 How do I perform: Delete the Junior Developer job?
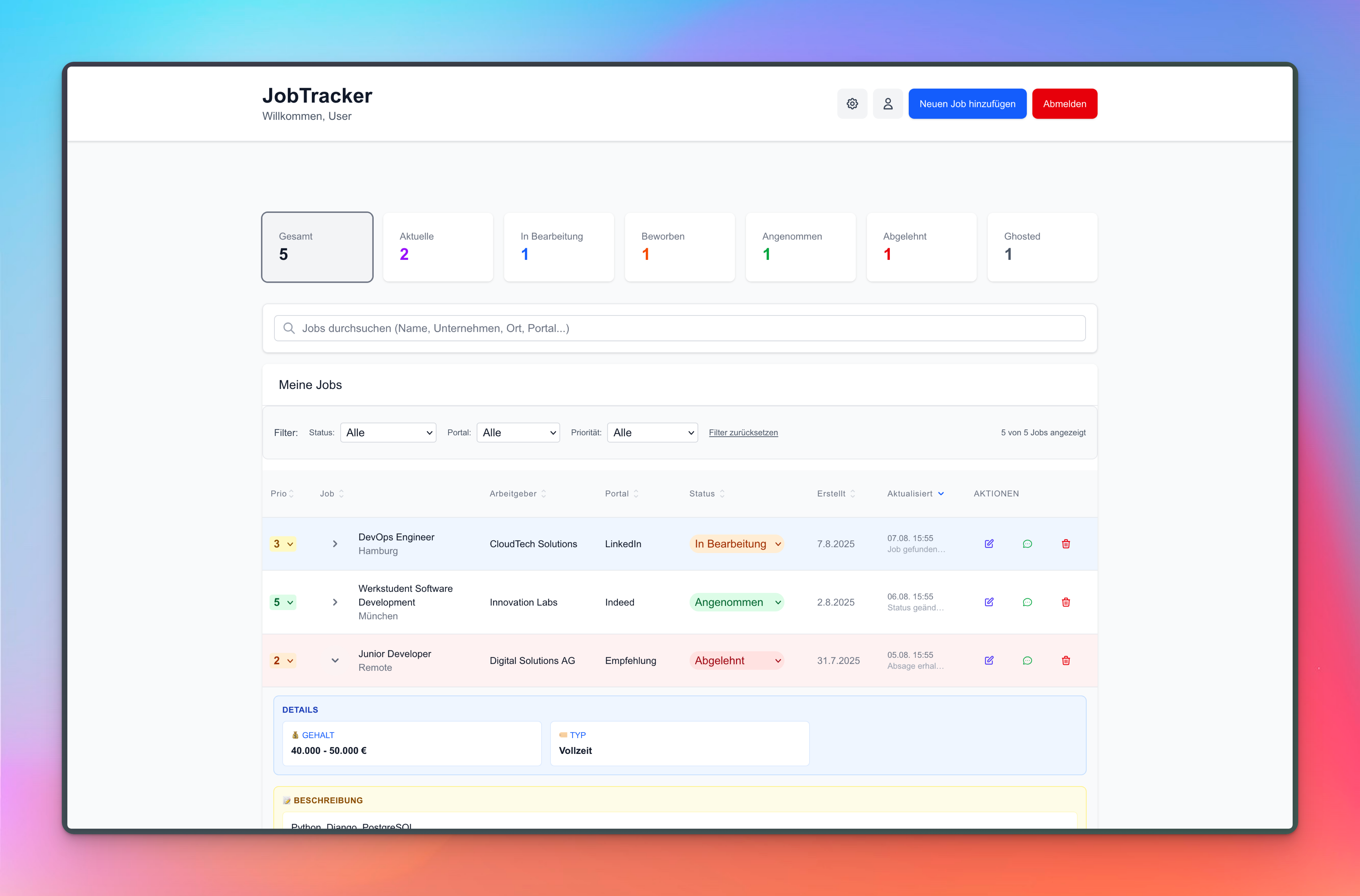point(1065,660)
